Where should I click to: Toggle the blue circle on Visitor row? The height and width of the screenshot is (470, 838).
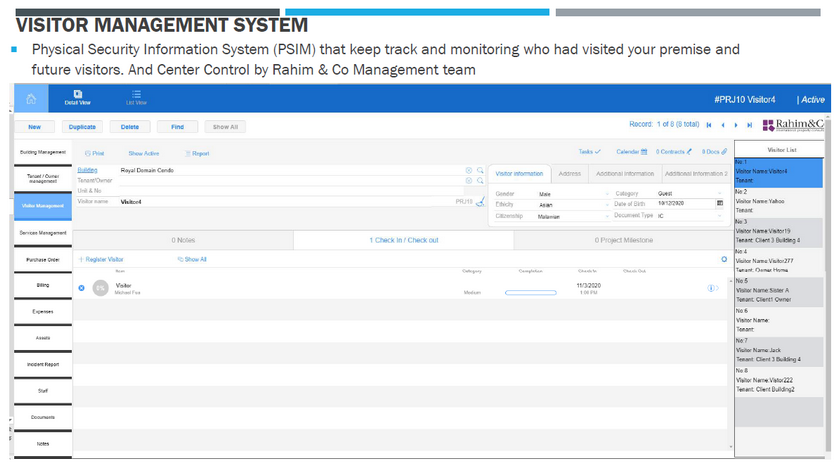pos(82,288)
